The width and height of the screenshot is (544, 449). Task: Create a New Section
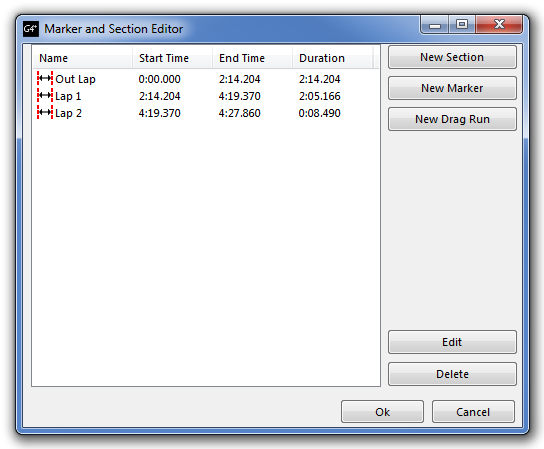tap(452, 57)
